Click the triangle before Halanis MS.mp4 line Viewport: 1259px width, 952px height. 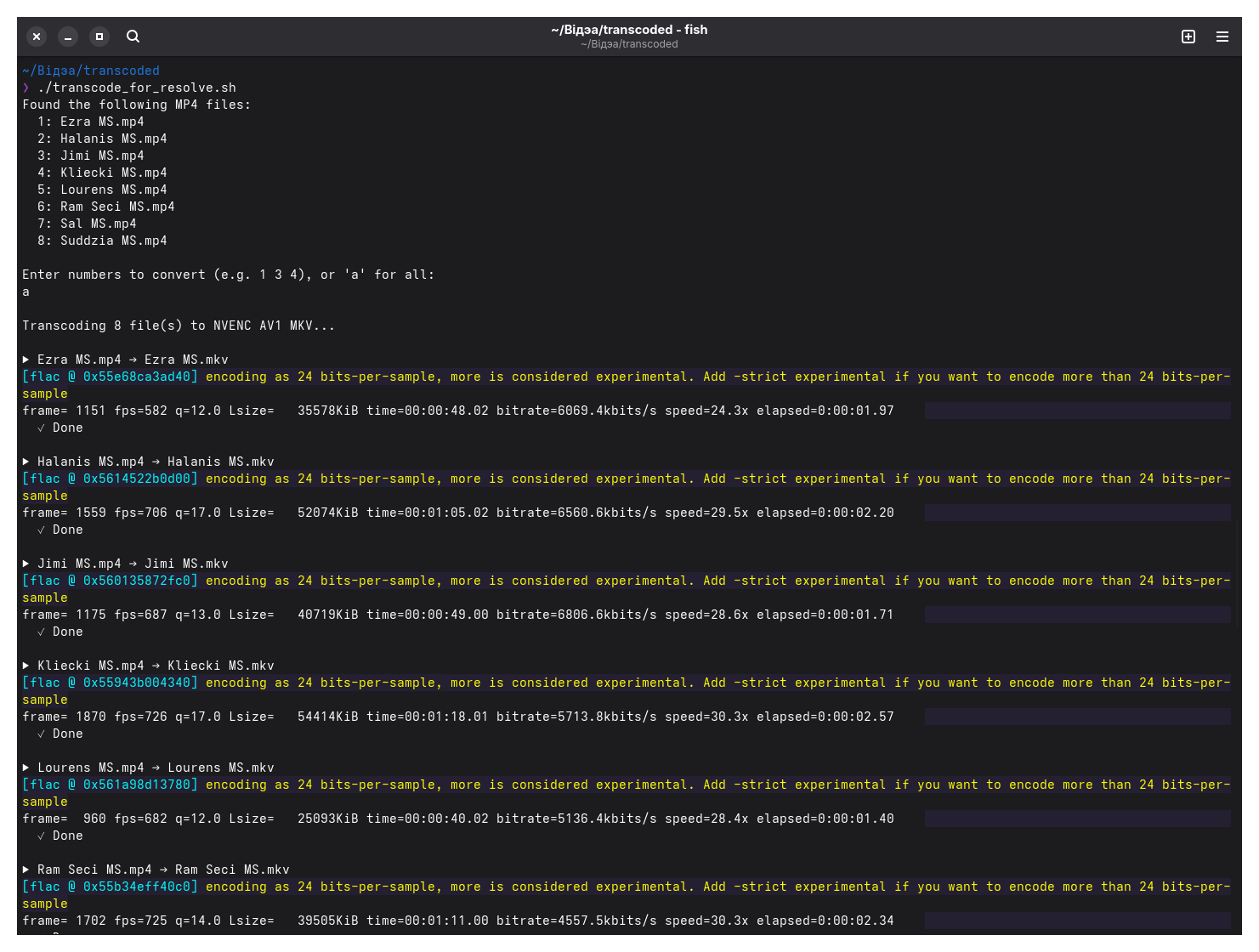click(26, 462)
